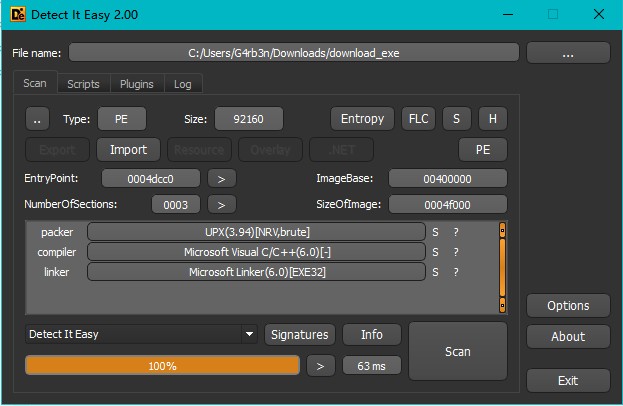
Task: Click the EntryPoint value 0004dcc0
Action: (x=151, y=179)
